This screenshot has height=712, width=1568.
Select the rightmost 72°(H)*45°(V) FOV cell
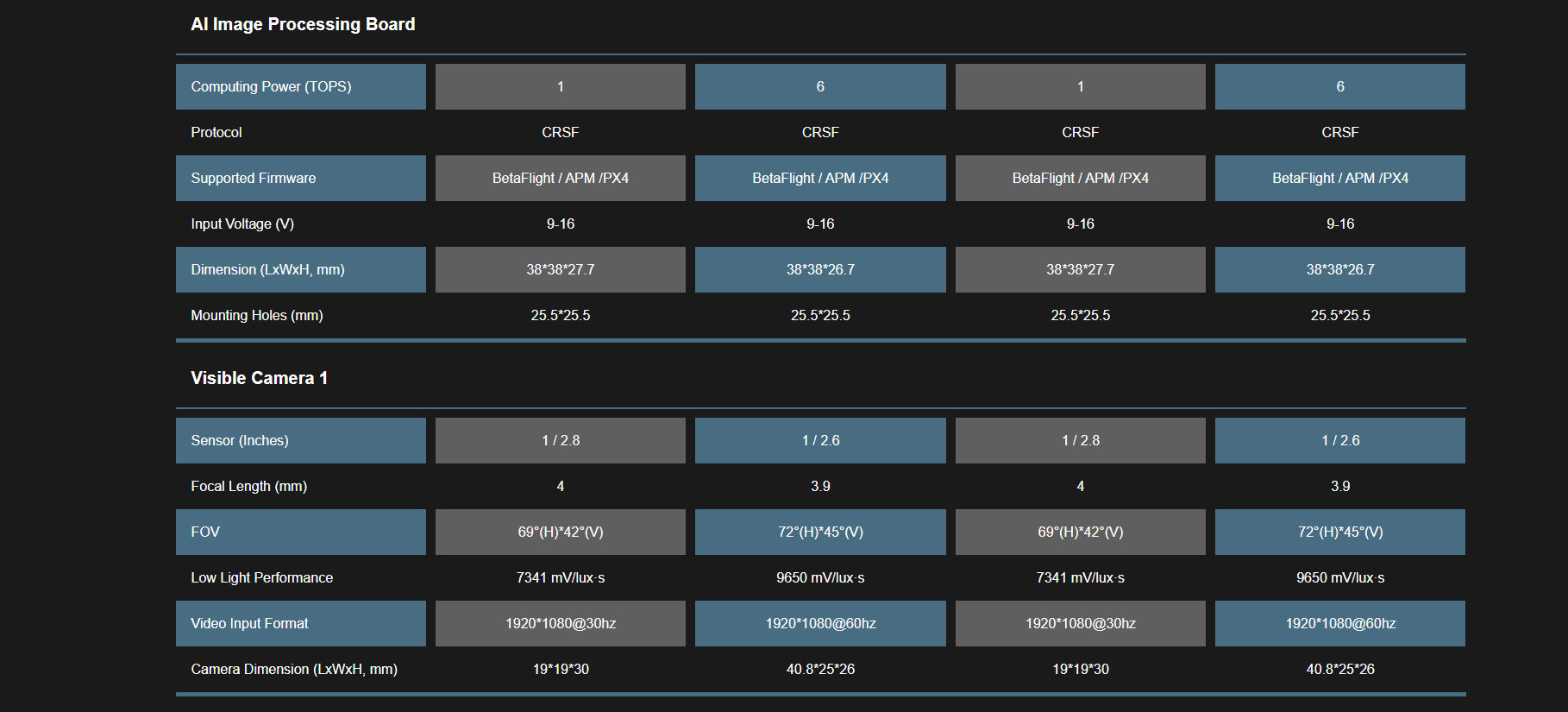tap(1340, 532)
